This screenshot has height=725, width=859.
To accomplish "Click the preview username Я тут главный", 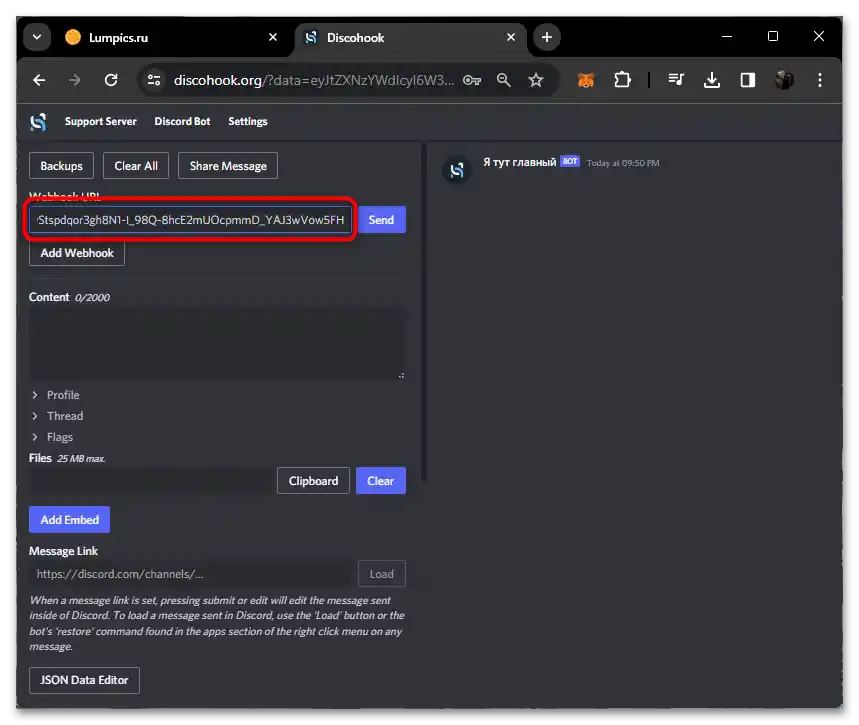I will [519, 162].
